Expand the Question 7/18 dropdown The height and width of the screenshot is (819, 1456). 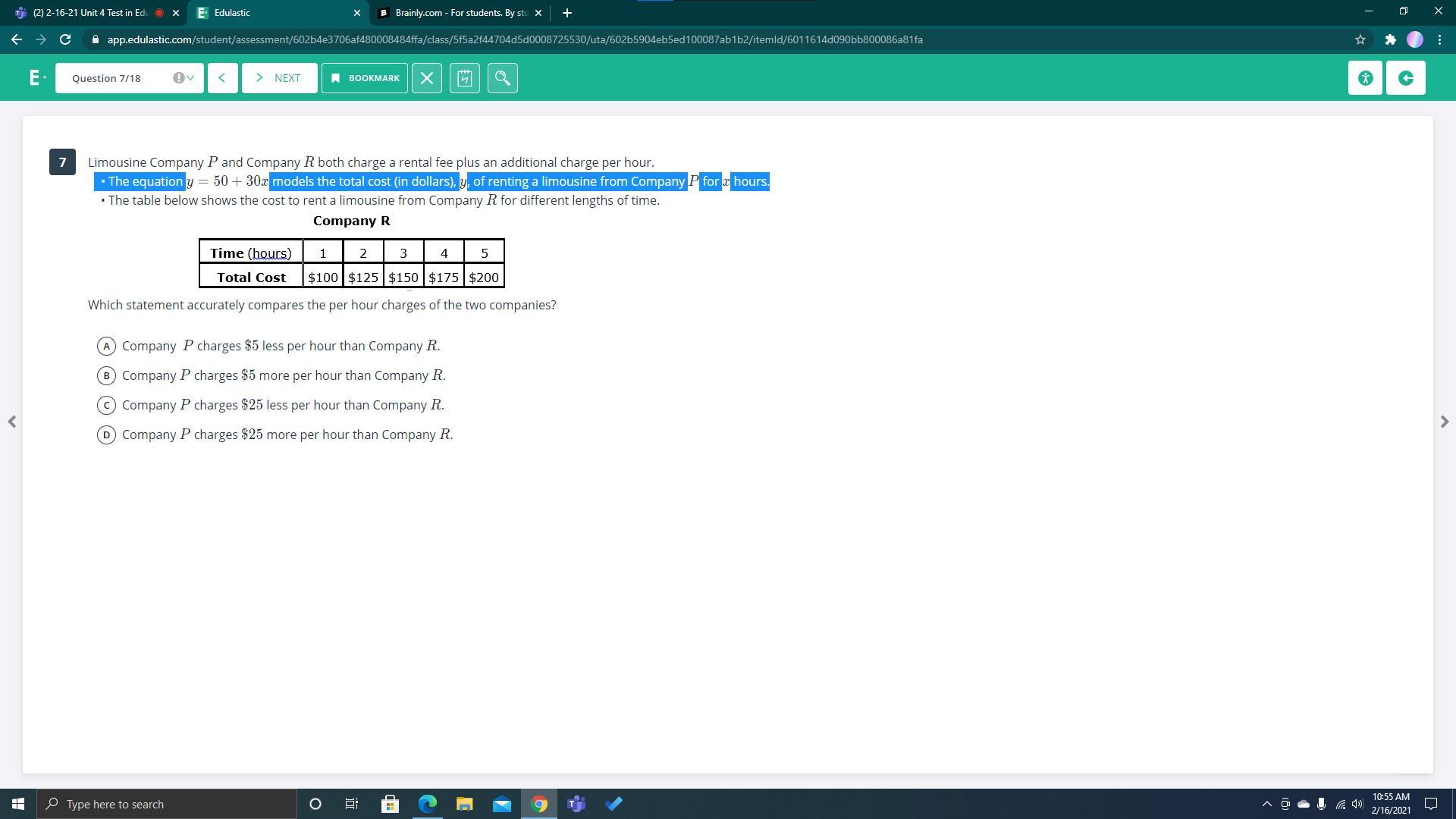tap(130, 78)
